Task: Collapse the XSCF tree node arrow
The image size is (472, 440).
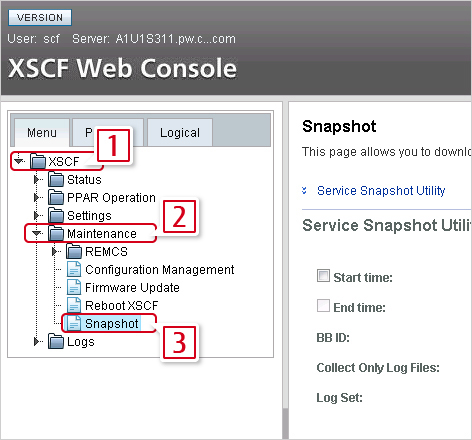Action: click(19, 161)
